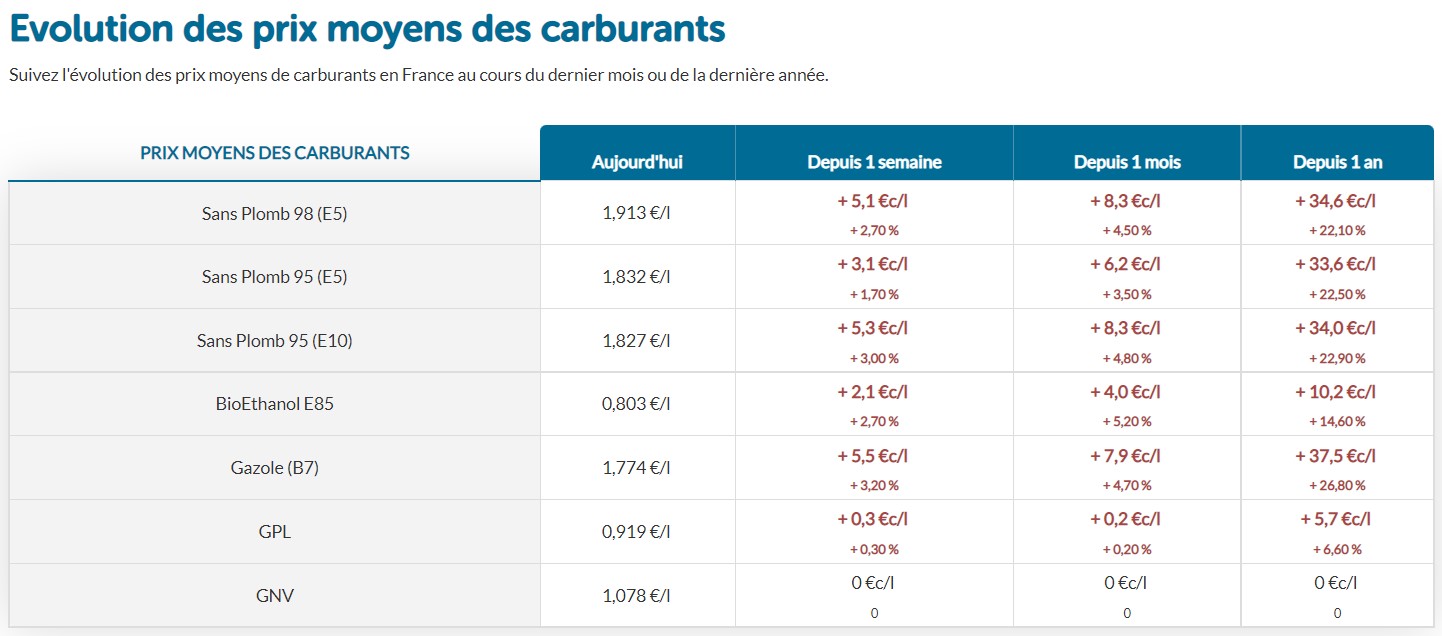Select the Gazole (B7) row label

274,468
